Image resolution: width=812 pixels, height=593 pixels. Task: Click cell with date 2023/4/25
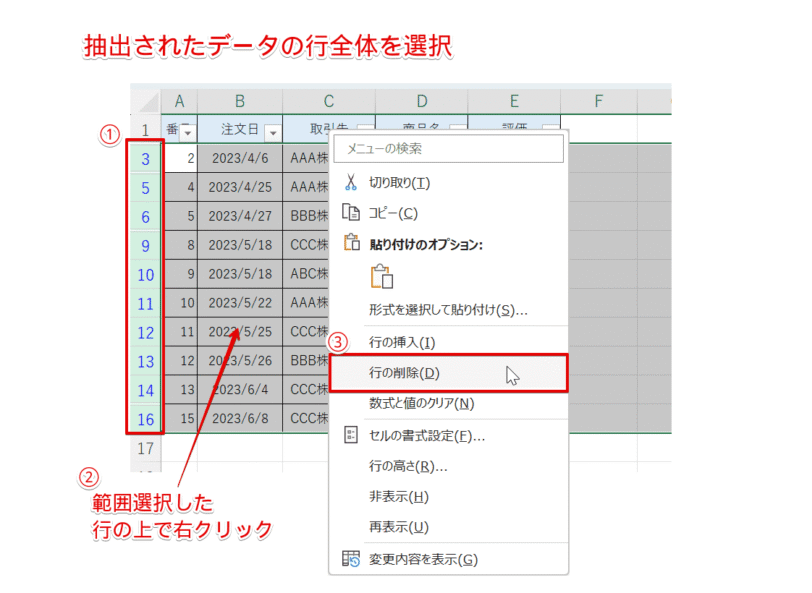240,187
